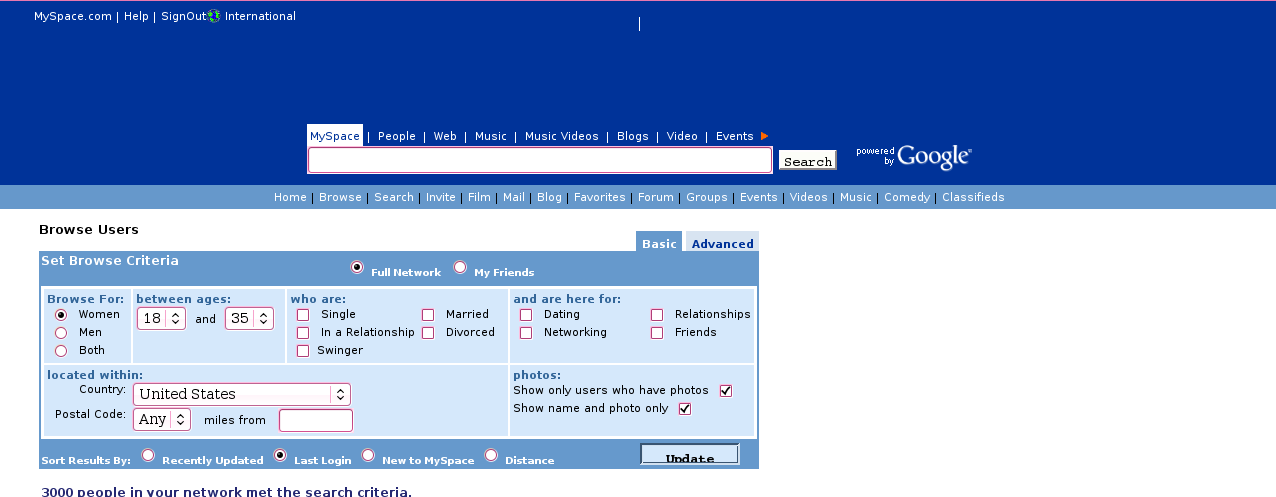Go to Home in navigation bar

[290, 197]
